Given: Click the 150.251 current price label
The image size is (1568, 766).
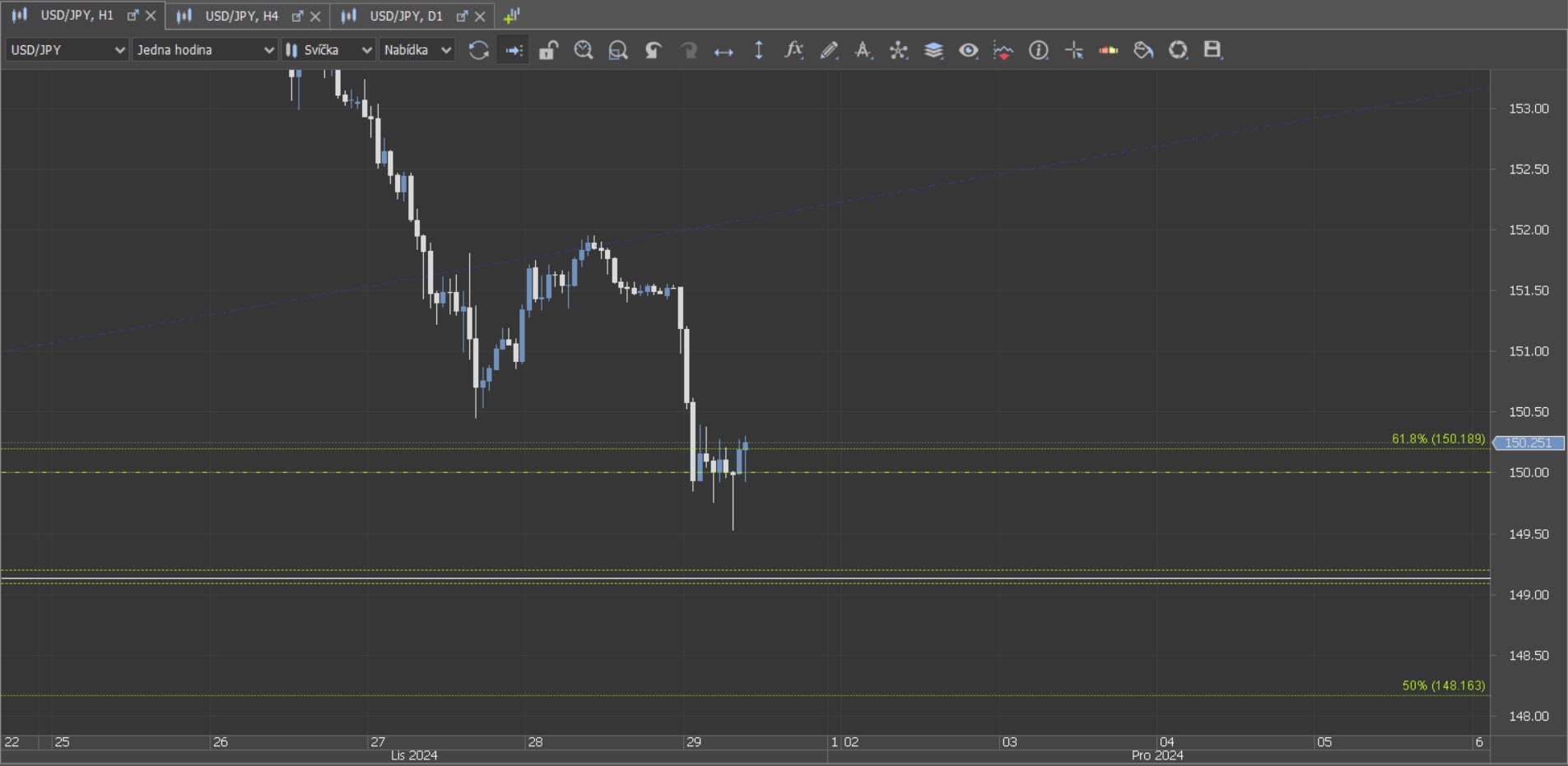Looking at the screenshot, I should [x=1528, y=443].
